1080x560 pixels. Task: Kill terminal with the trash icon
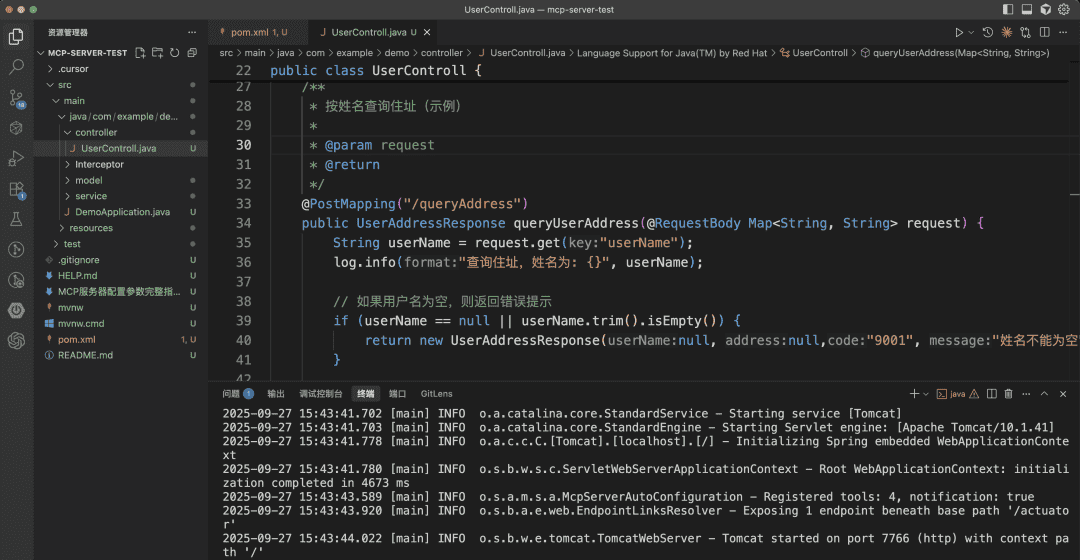coord(1008,394)
